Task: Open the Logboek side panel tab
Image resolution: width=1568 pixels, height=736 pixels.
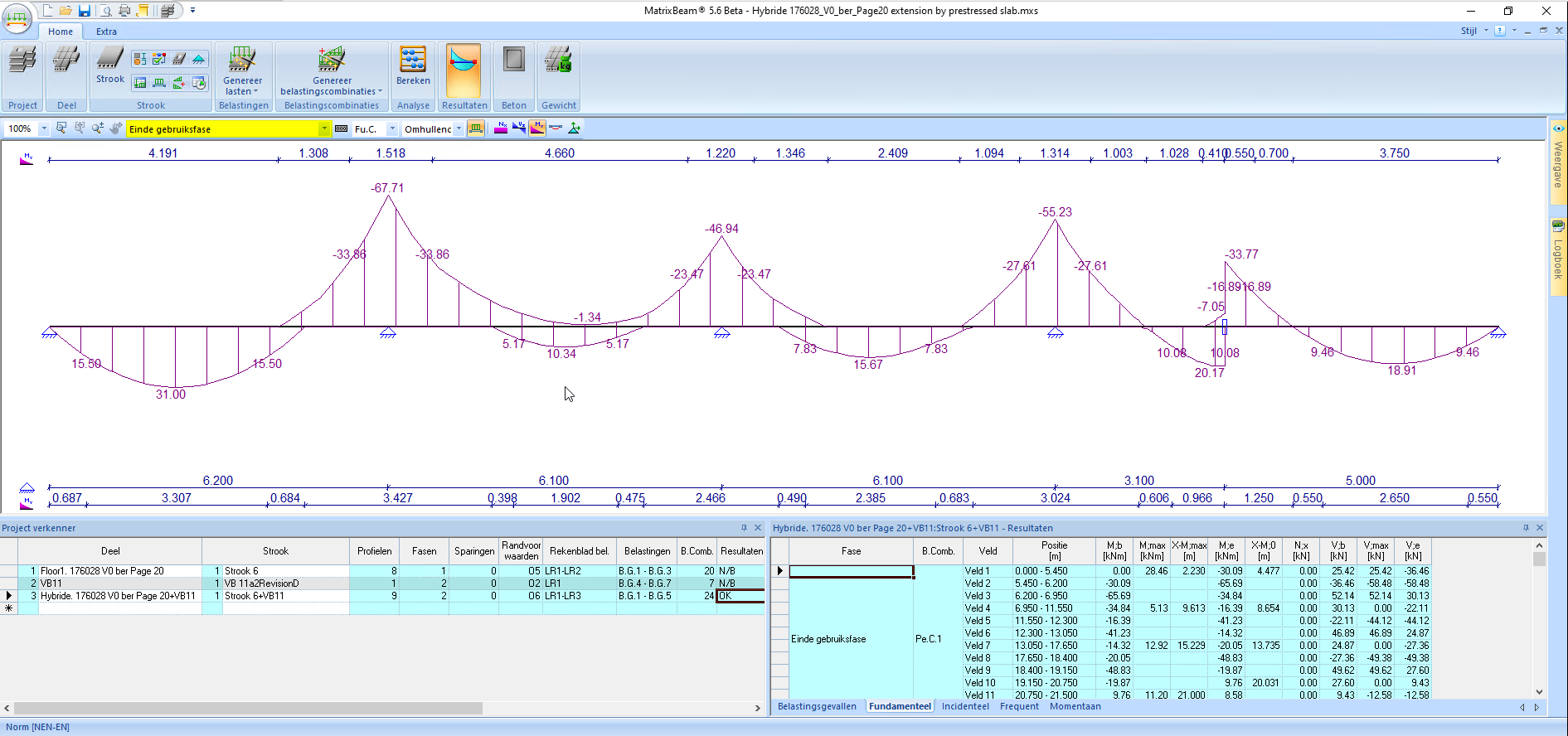Action: pyautogui.click(x=1558, y=256)
